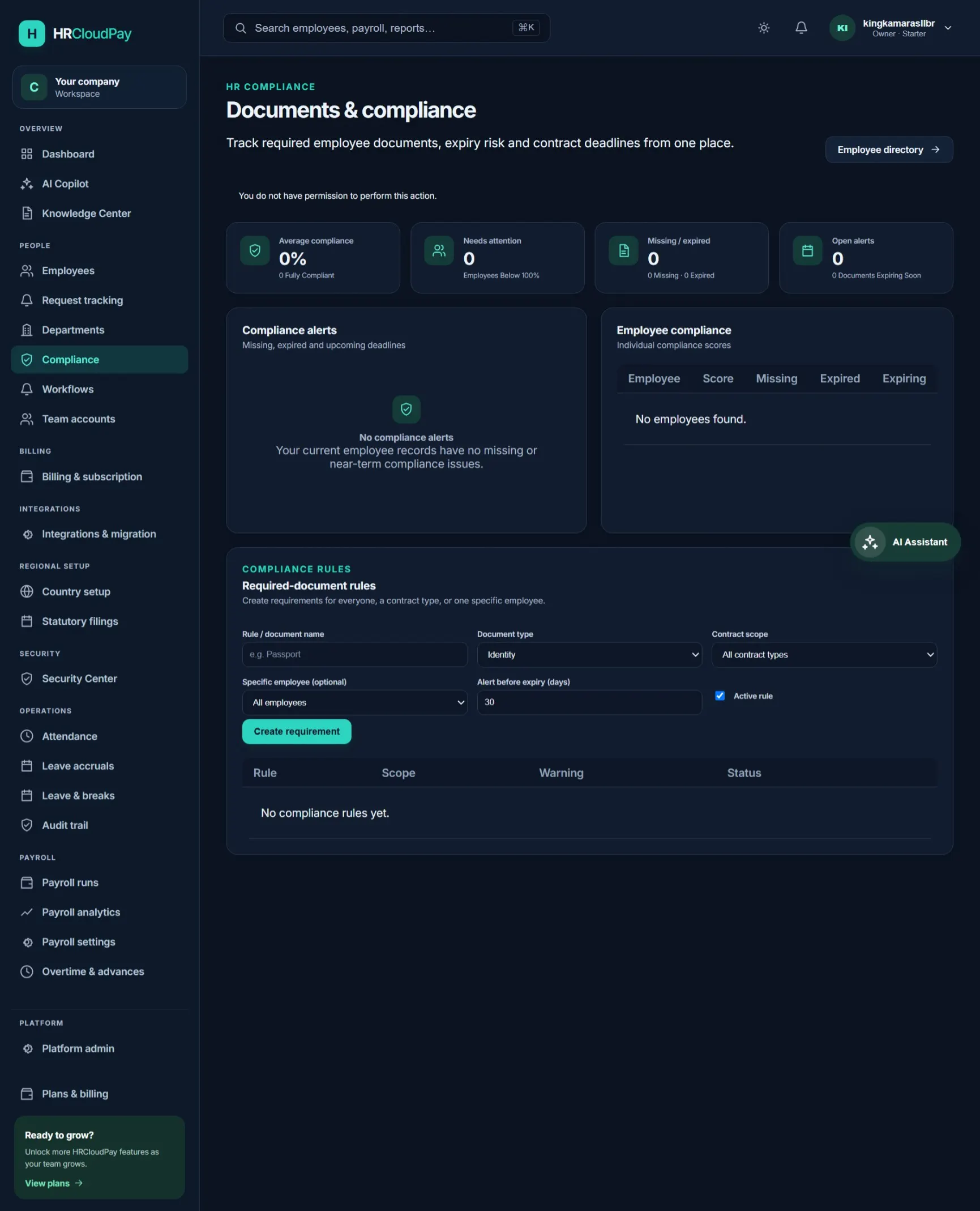
Task: Focus the search employees, payroll, reports box
Action: [386, 28]
